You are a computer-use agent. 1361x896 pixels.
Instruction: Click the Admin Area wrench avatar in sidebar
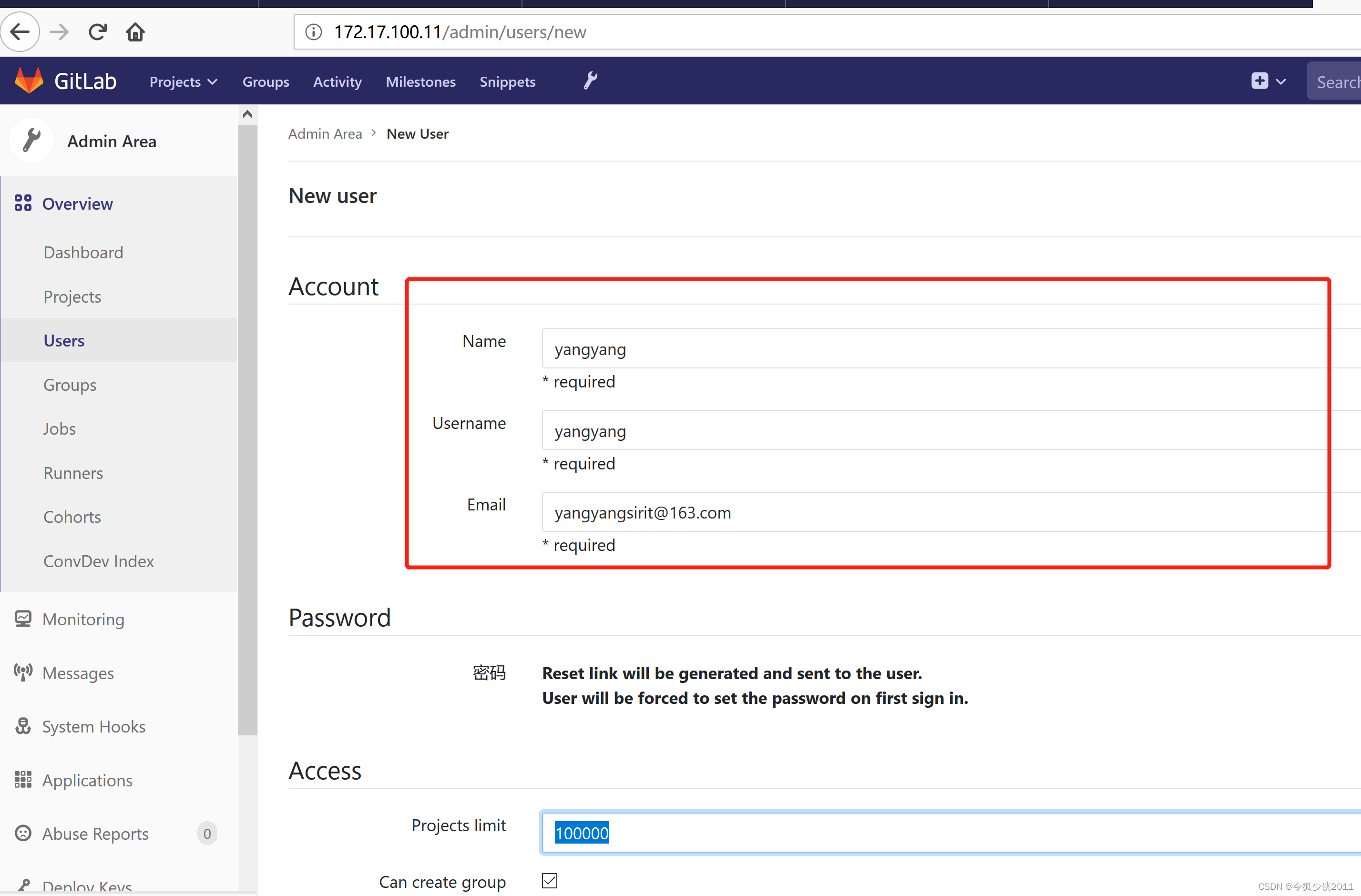point(31,140)
